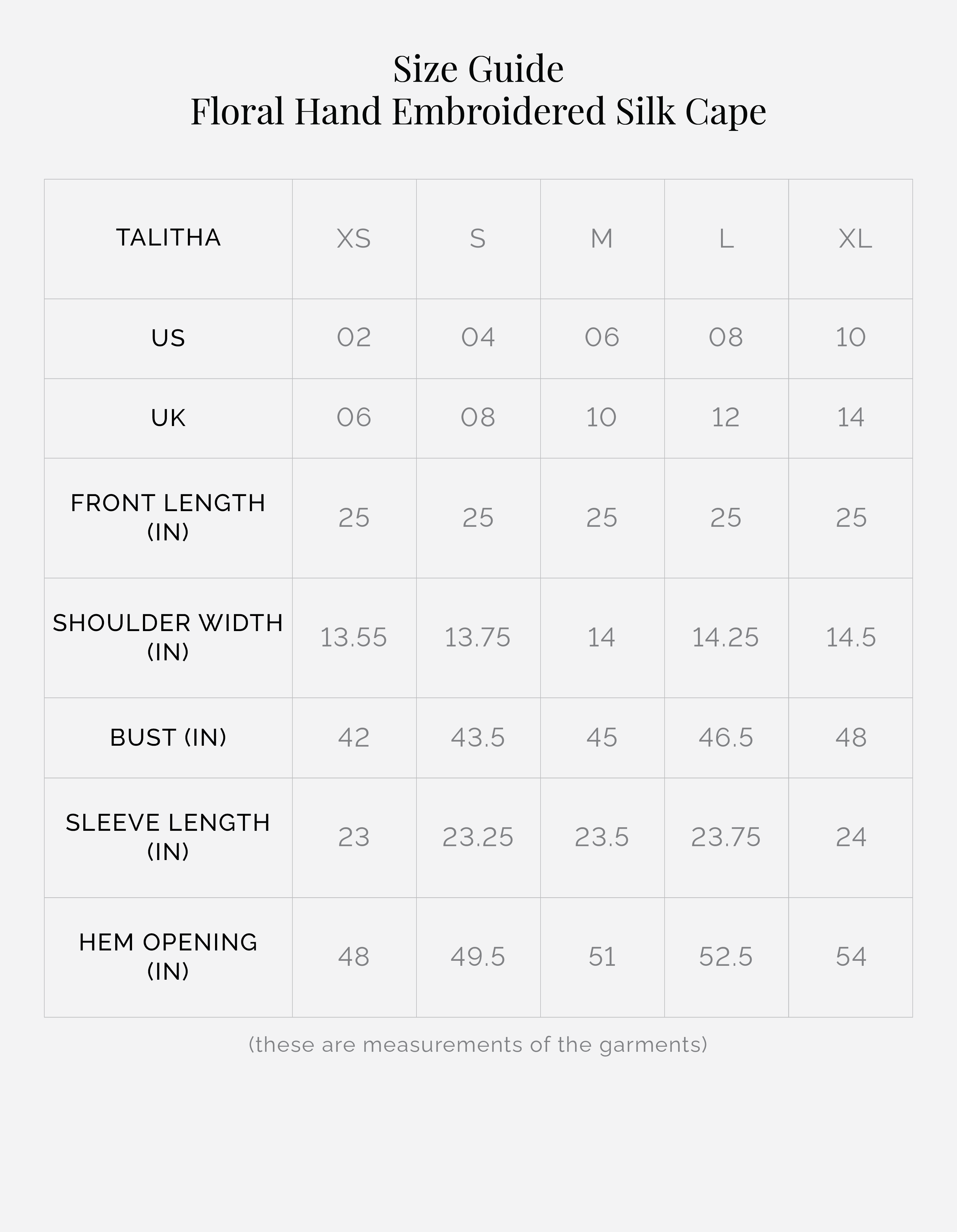Viewport: 957px width, 1232px height.
Task: Select the BUST (IN) row label
Action: click(168, 738)
